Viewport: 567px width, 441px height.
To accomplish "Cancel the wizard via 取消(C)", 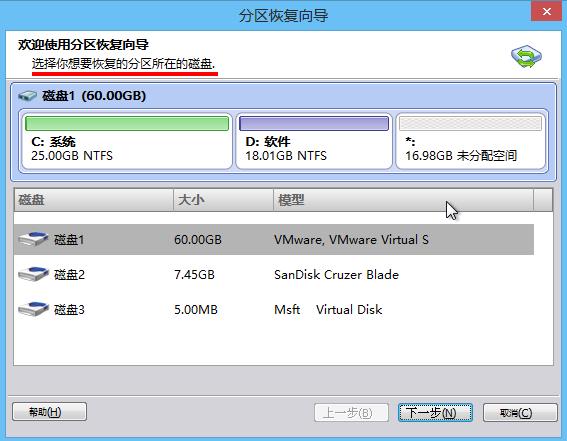I will [x=520, y=412].
